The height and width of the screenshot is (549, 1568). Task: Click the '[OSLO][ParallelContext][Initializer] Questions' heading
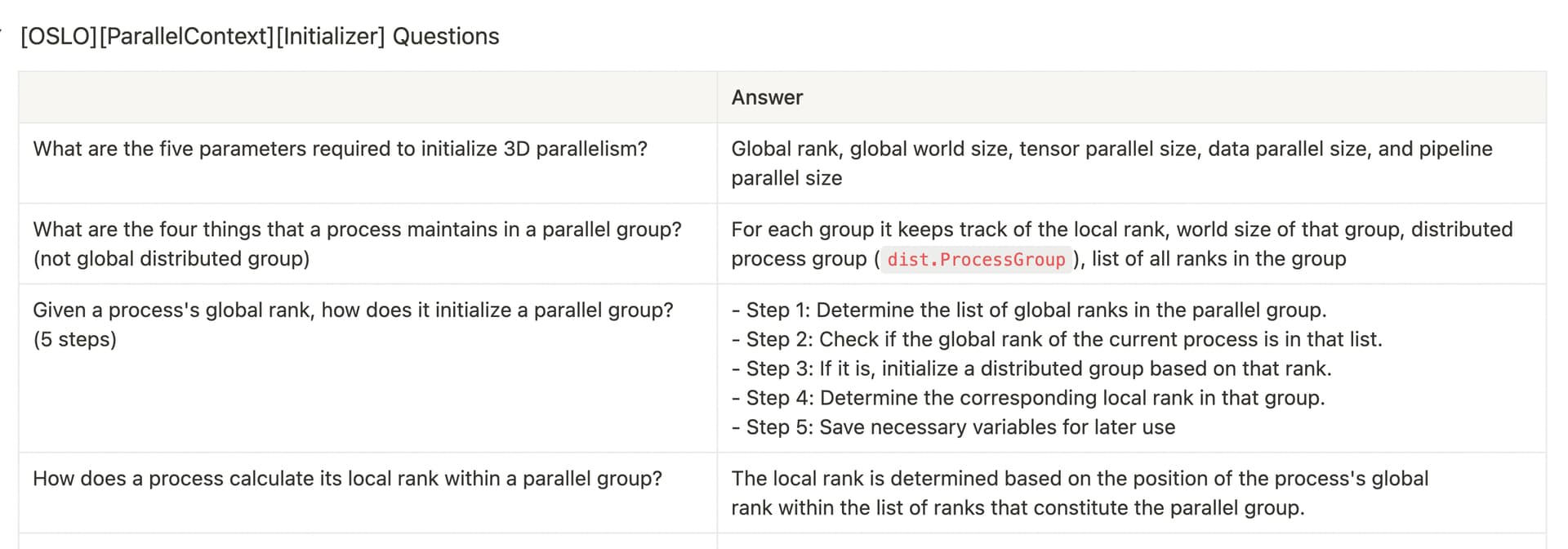pos(260,36)
